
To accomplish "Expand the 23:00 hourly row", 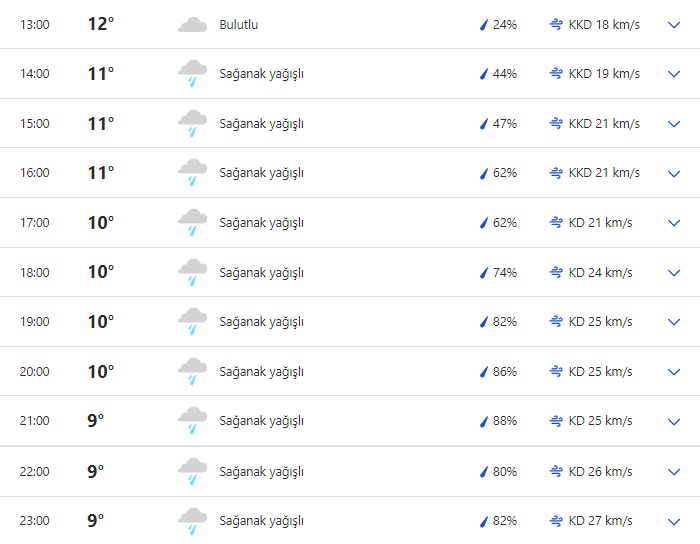I will point(673,521).
